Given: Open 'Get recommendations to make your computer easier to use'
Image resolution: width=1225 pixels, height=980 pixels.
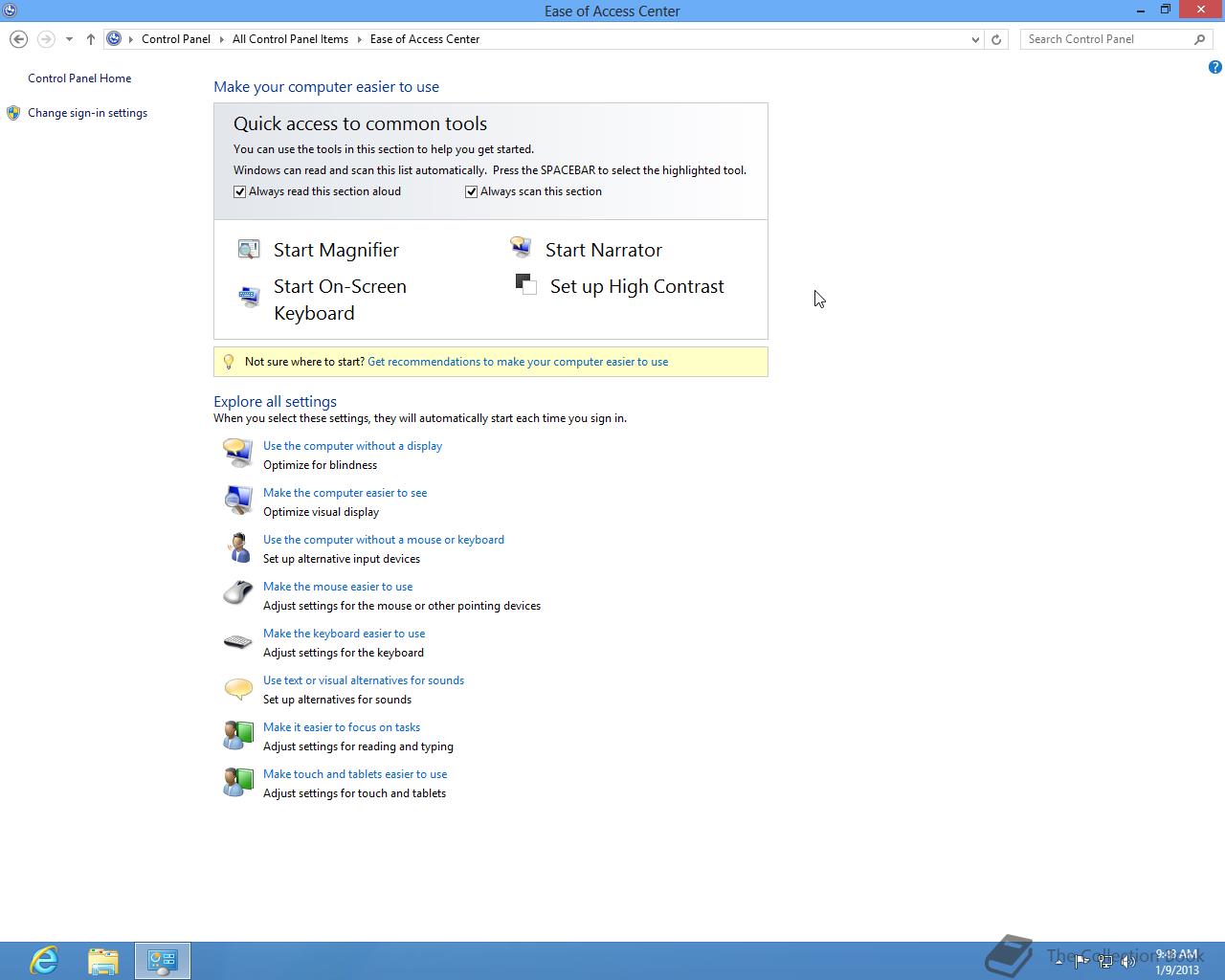Looking at the screenshot, I should pyautogui.click(x=518, y=362).
